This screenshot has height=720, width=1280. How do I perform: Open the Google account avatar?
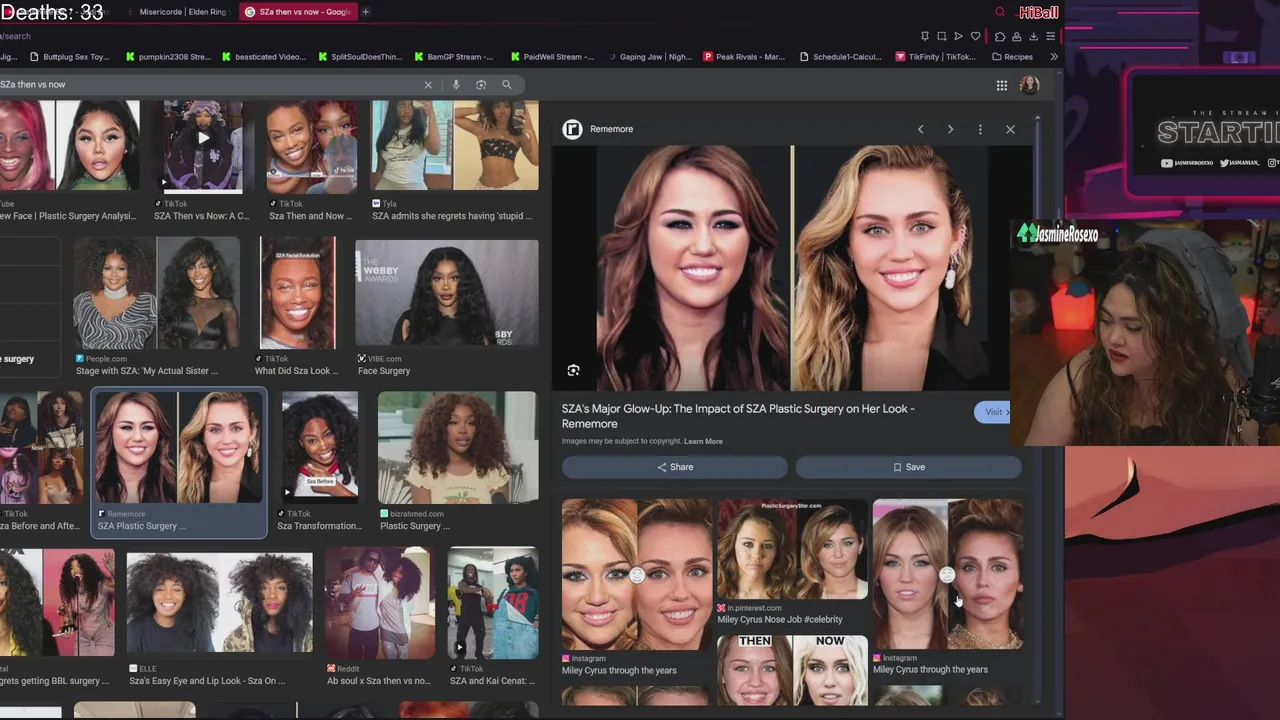point(1029,85)
